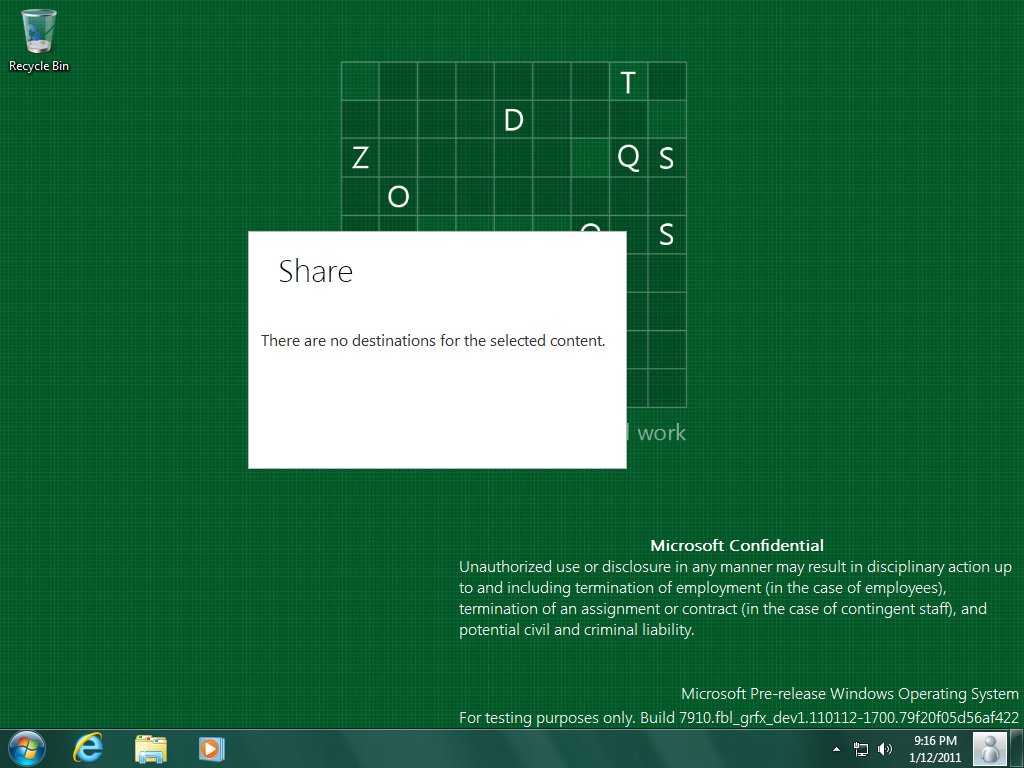
Task: Click the O tile below Z
Action: pyautogui.click(x=398, y=196)
